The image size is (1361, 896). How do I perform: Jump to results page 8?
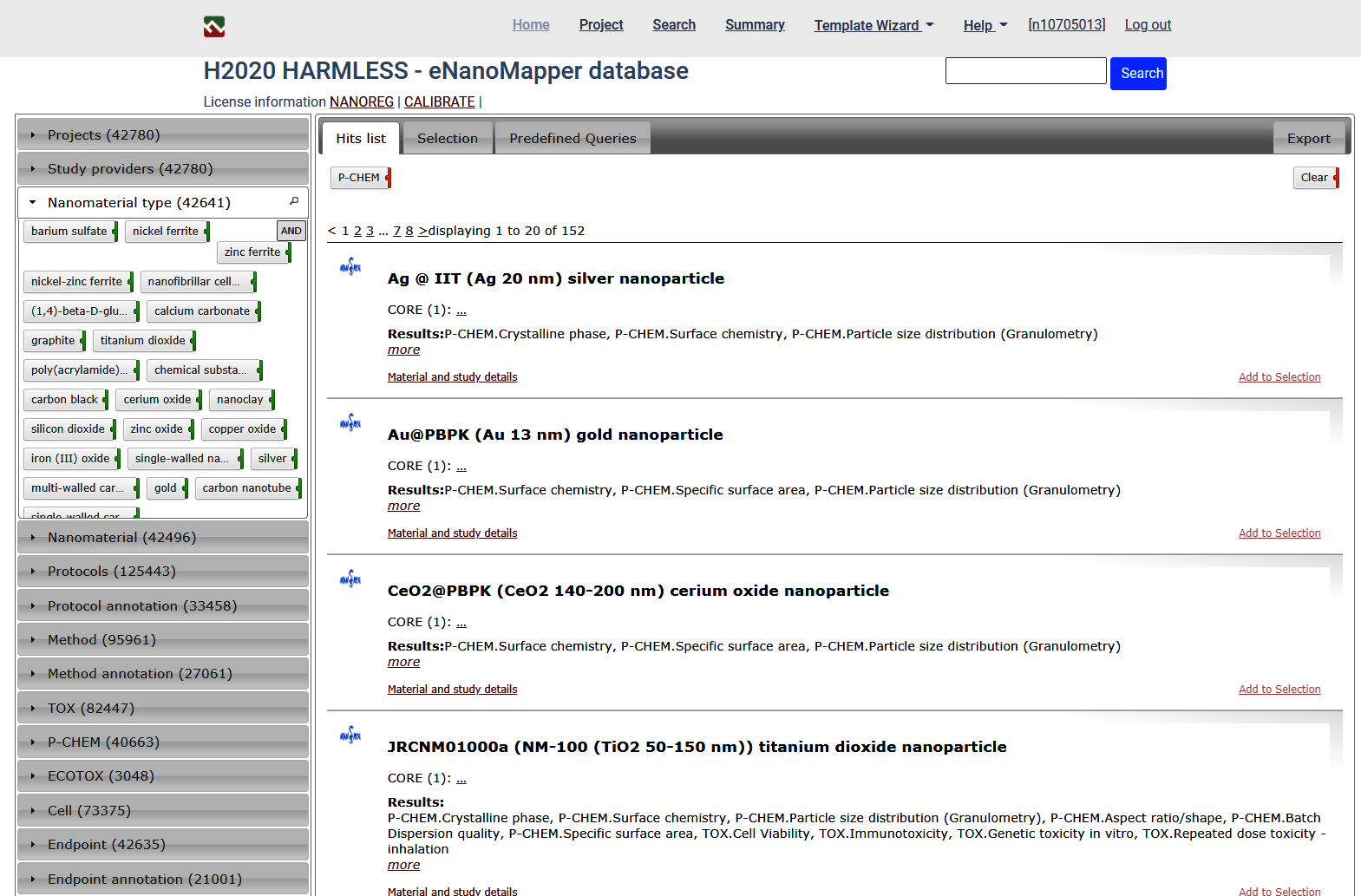tap(409, 231)
